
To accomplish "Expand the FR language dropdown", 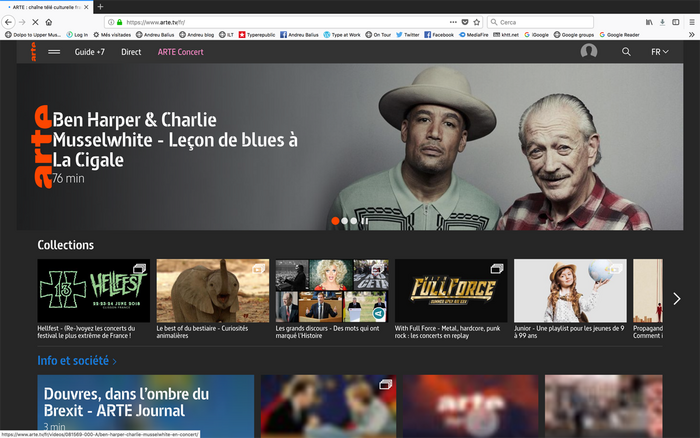I will (x=659, y=52).
